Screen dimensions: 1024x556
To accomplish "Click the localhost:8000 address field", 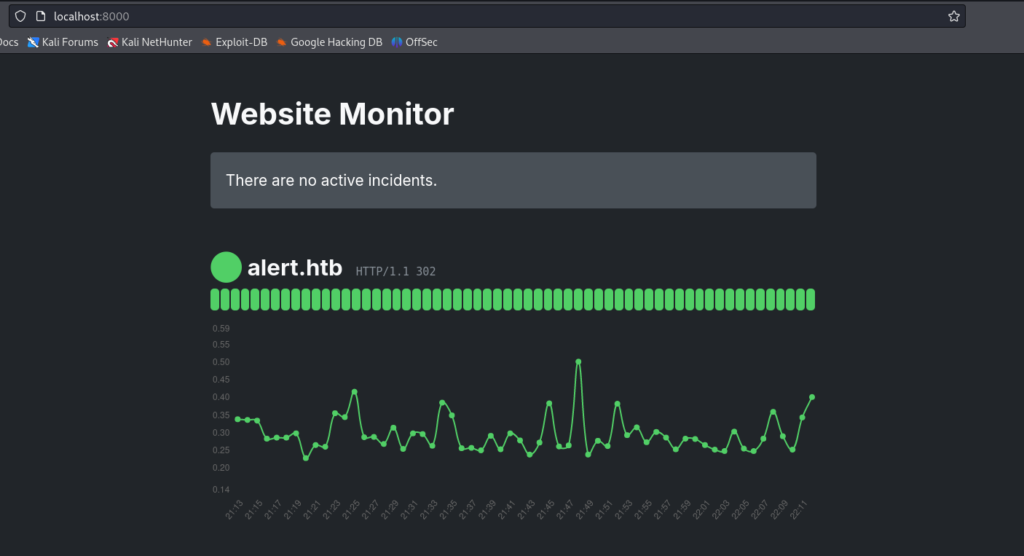I will click(487, 16).
